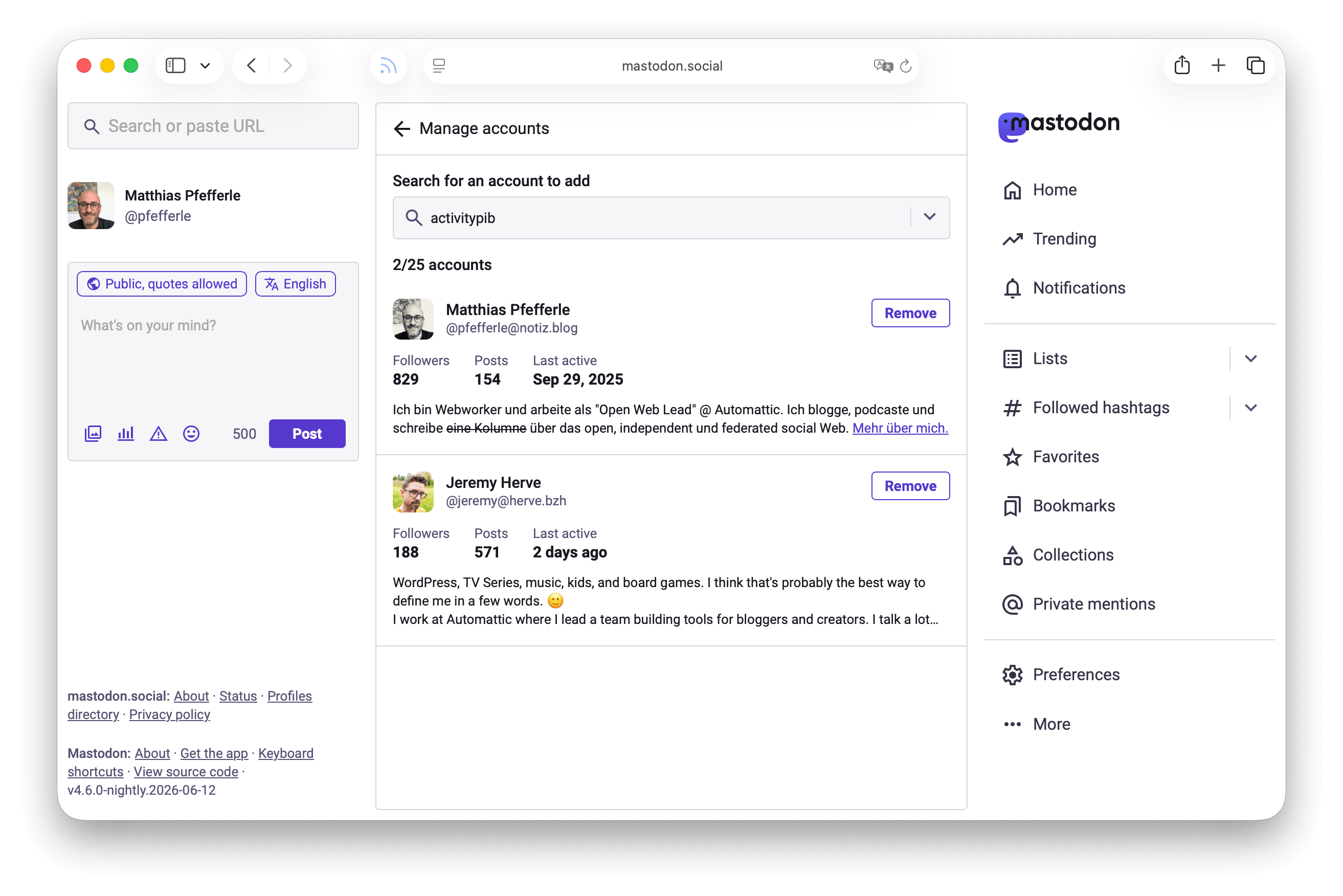Add content warning with triangle icon
The image size is (1343, 896).
[159, 434]
